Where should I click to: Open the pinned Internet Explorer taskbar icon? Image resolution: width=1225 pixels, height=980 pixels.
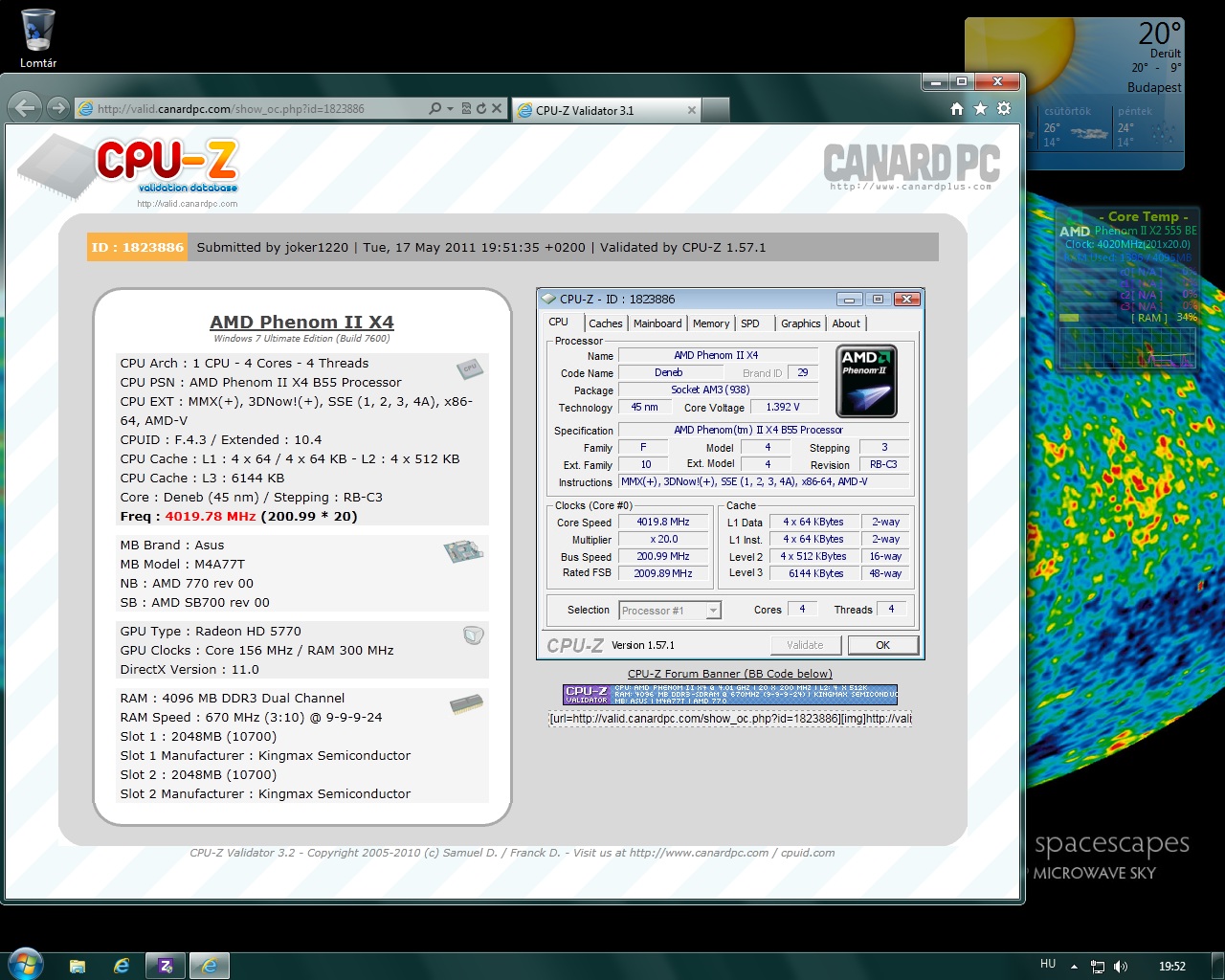(x=122, y=966)
